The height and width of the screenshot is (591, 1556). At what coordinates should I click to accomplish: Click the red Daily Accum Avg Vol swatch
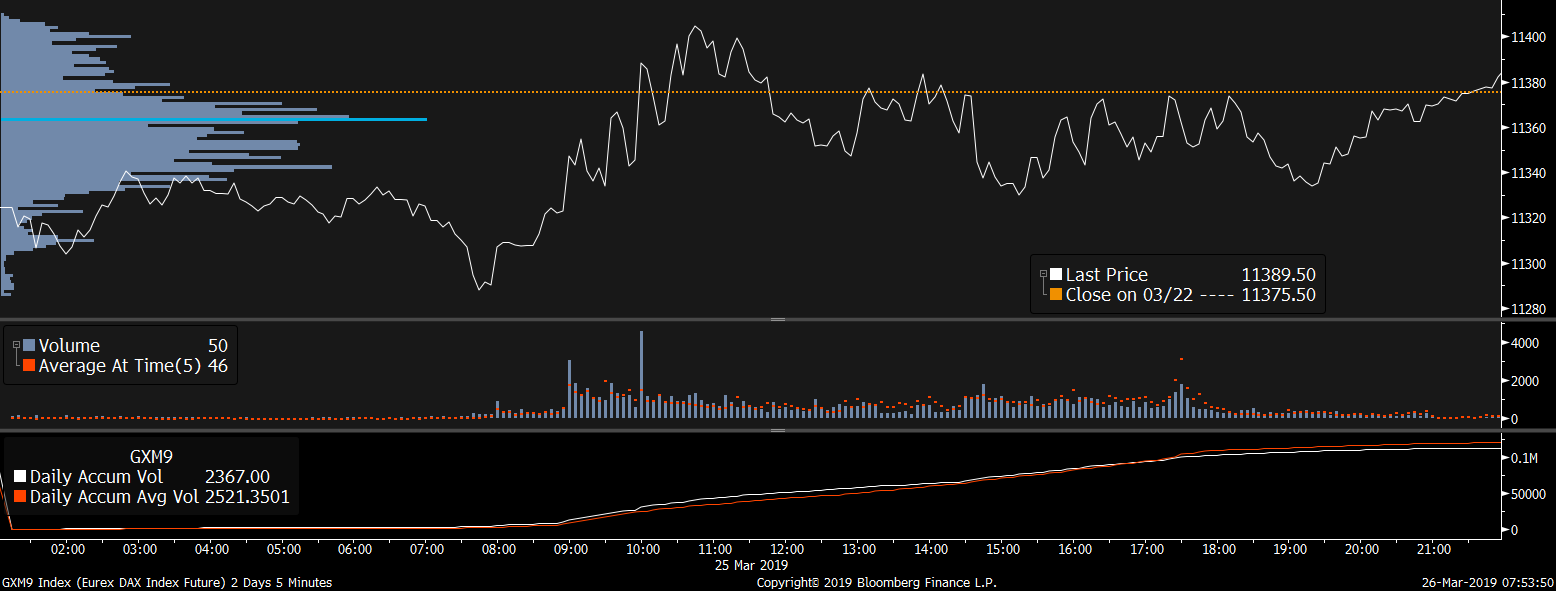(x=21, y=496)
